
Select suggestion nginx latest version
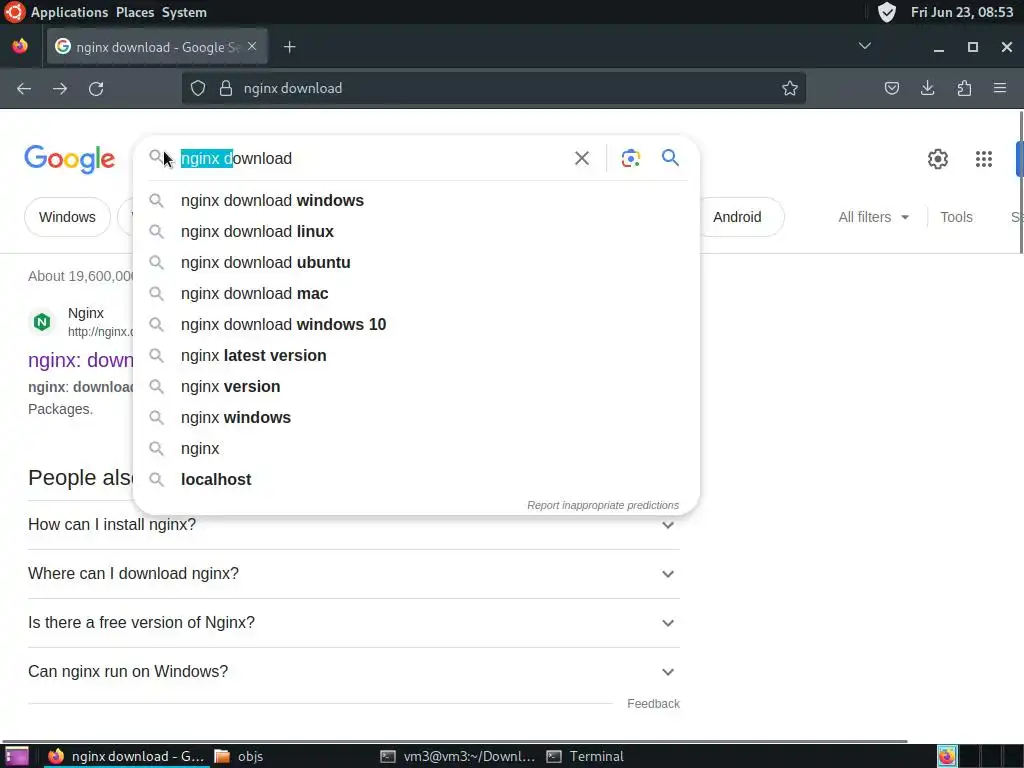(x=416, y=355)
